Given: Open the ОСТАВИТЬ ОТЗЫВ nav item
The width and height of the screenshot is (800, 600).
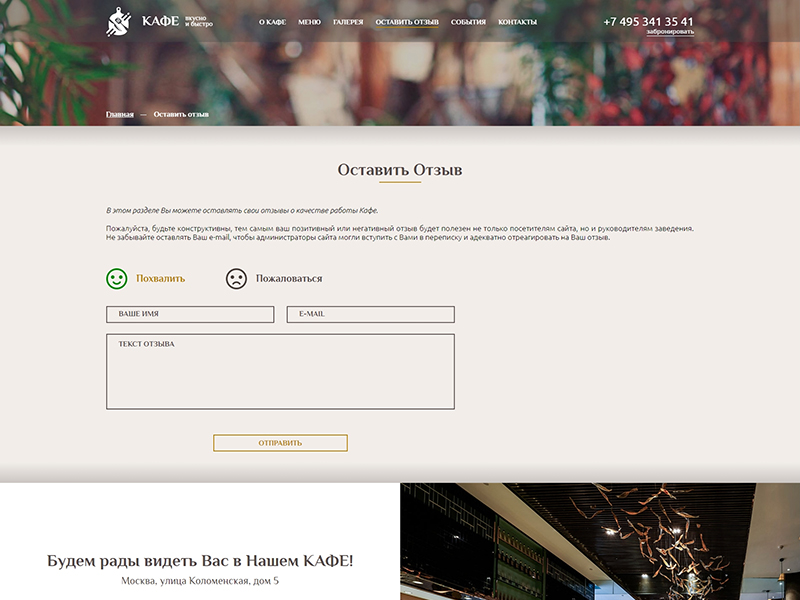Looking at the screenshot, I should tap(407, 22).
